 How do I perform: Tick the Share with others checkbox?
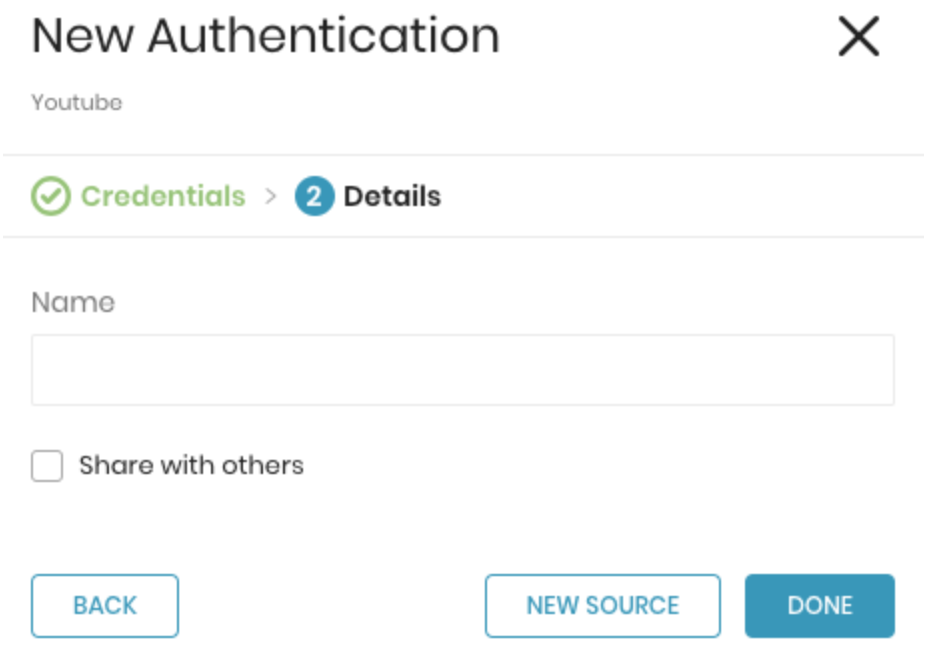[x=47, y=466]
